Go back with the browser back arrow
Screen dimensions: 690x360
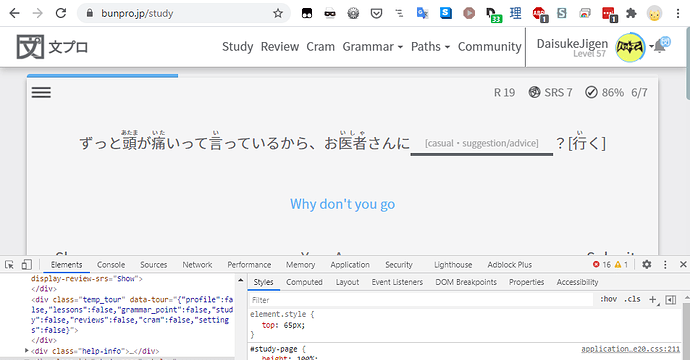click(x=15, y=13)
